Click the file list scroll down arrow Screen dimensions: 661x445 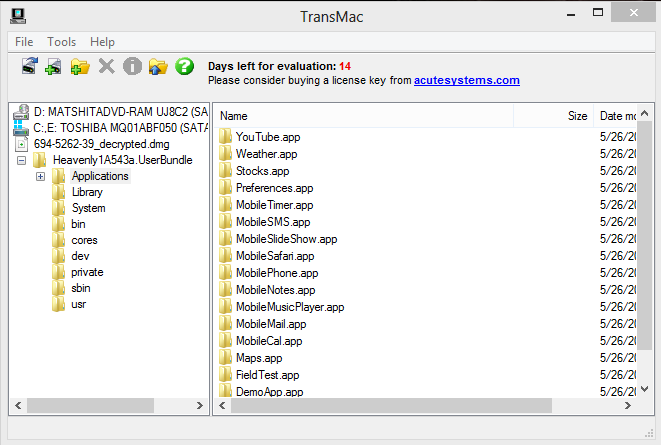(645, 389)
